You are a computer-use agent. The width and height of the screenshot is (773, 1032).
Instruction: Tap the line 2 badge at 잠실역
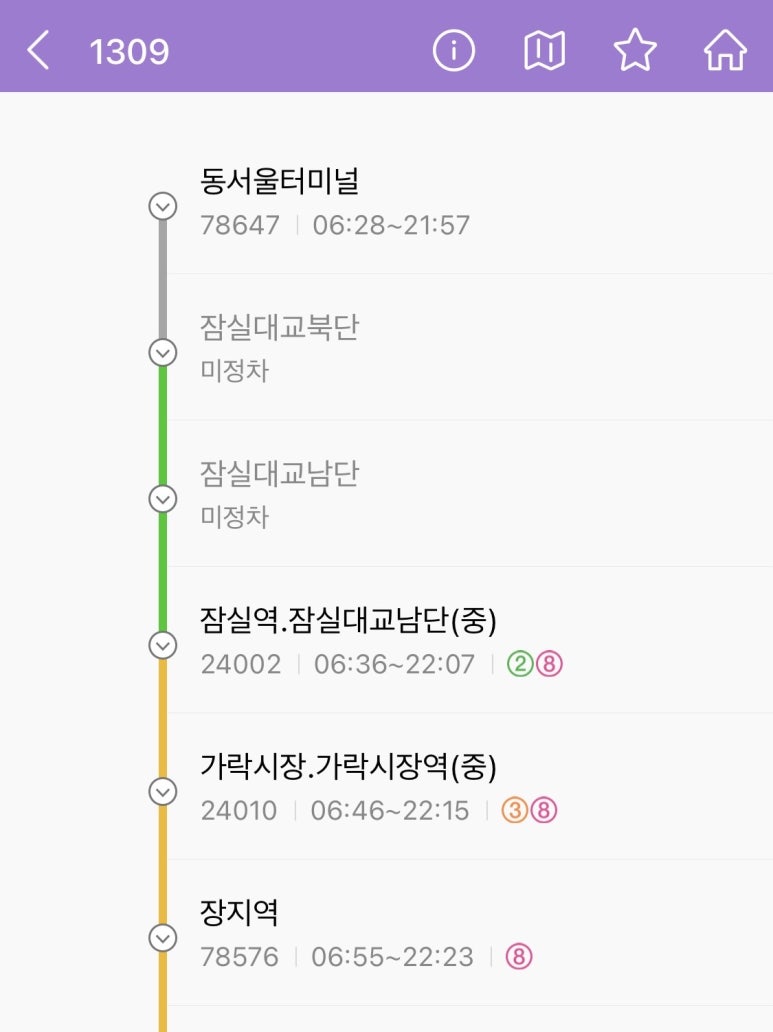click(x=520, y=665)
